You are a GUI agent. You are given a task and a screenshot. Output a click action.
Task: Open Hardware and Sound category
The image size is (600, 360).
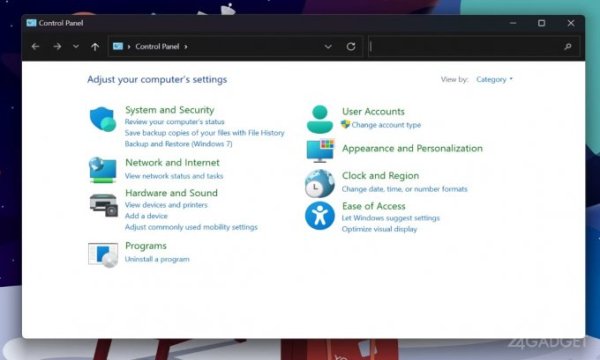click(x=171, y=192)
